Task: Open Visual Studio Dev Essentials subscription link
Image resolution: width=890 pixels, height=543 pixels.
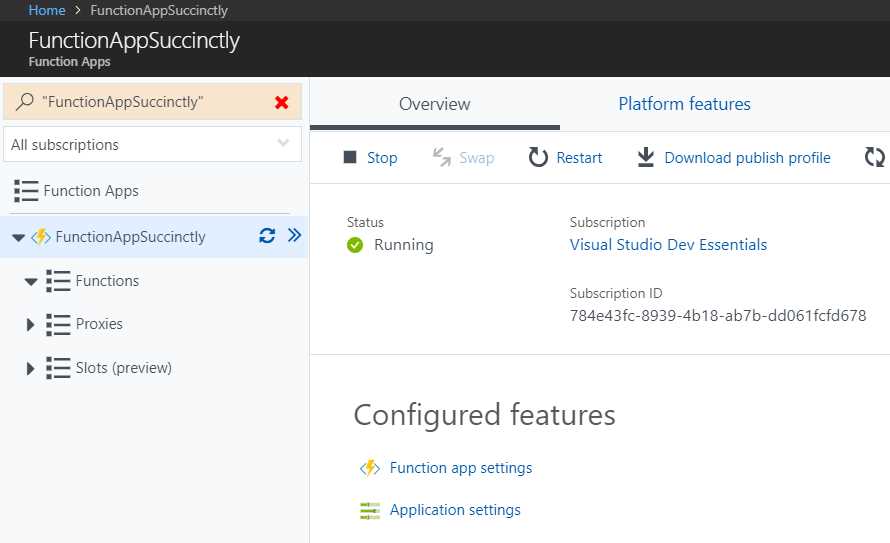Action: pos(668,245)
